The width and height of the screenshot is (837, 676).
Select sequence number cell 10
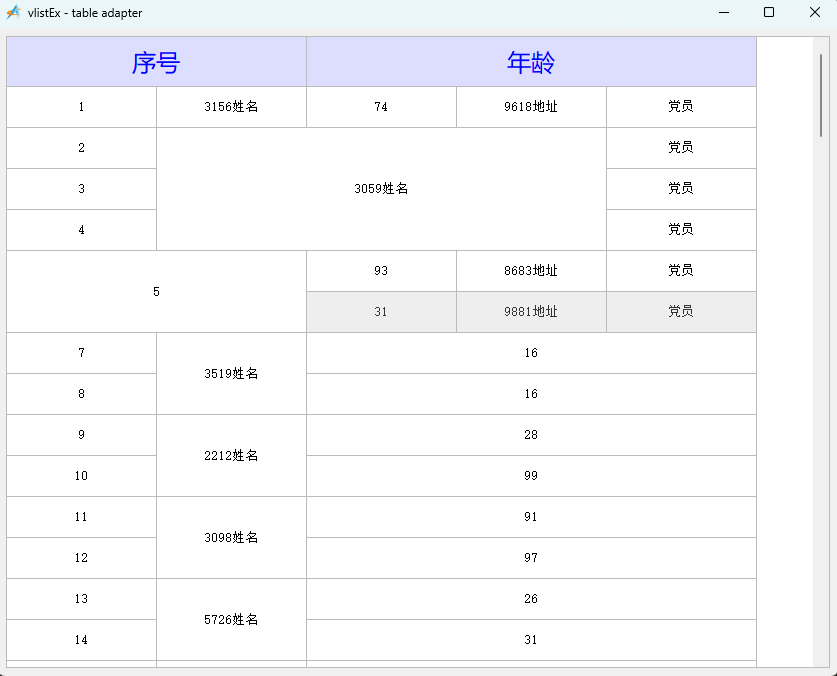tap(82, 476)
